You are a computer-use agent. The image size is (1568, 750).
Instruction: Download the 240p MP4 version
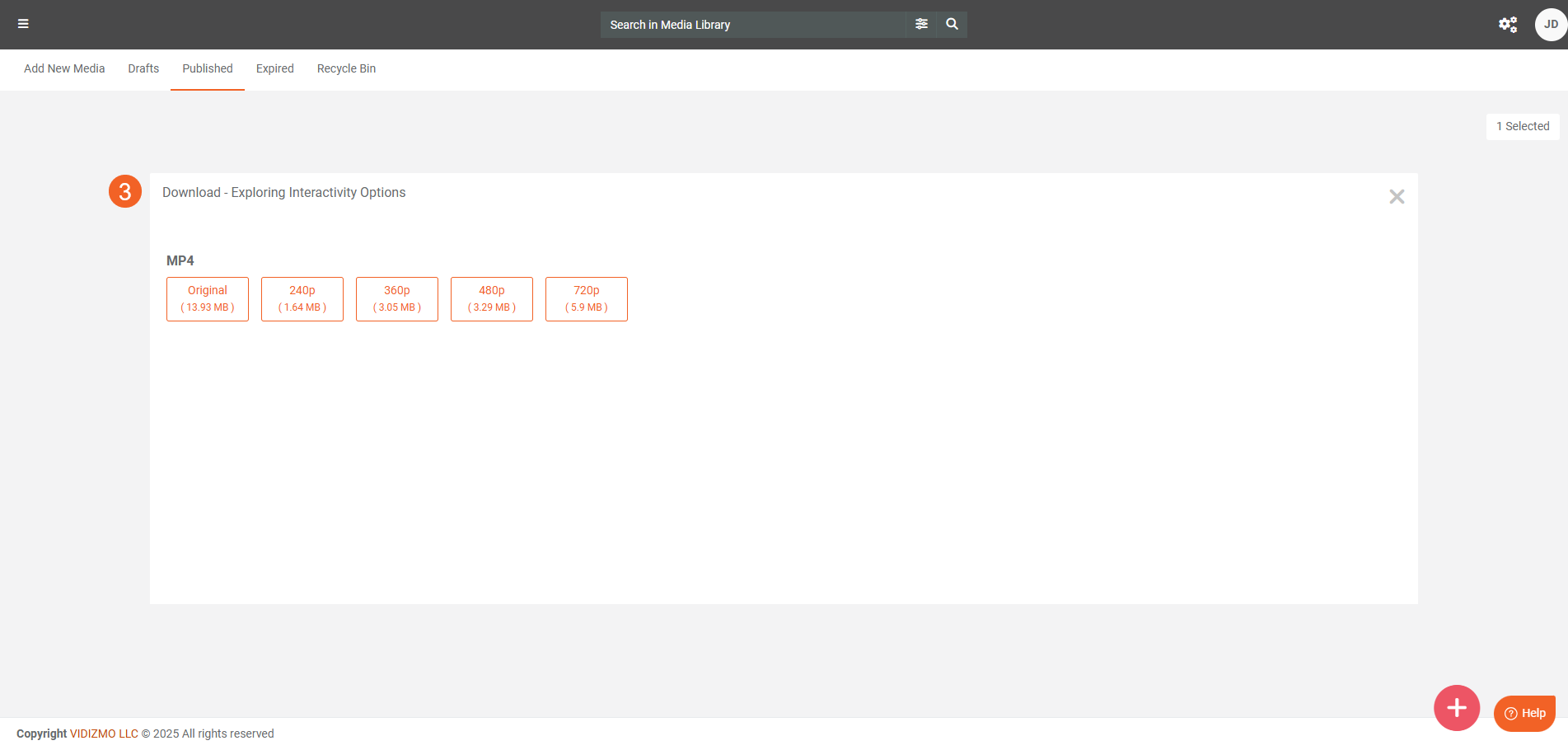point(302,298)
